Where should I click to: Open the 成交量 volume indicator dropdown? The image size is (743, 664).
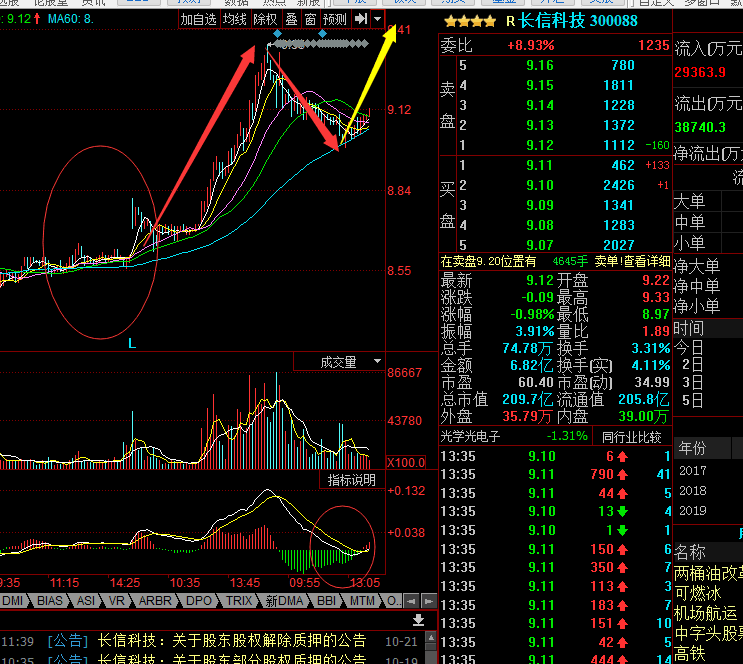[349, 362]
